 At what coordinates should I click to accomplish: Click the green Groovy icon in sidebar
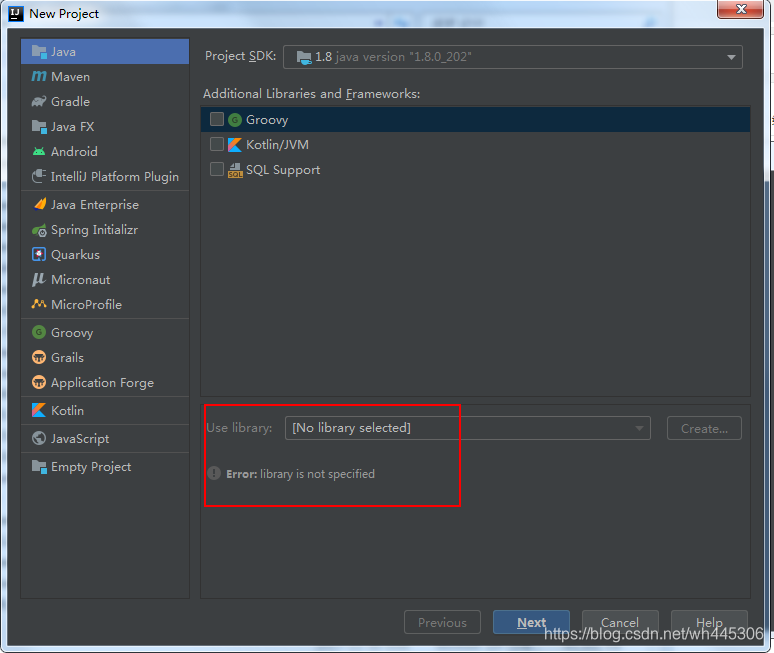click(x=39, y=332)
